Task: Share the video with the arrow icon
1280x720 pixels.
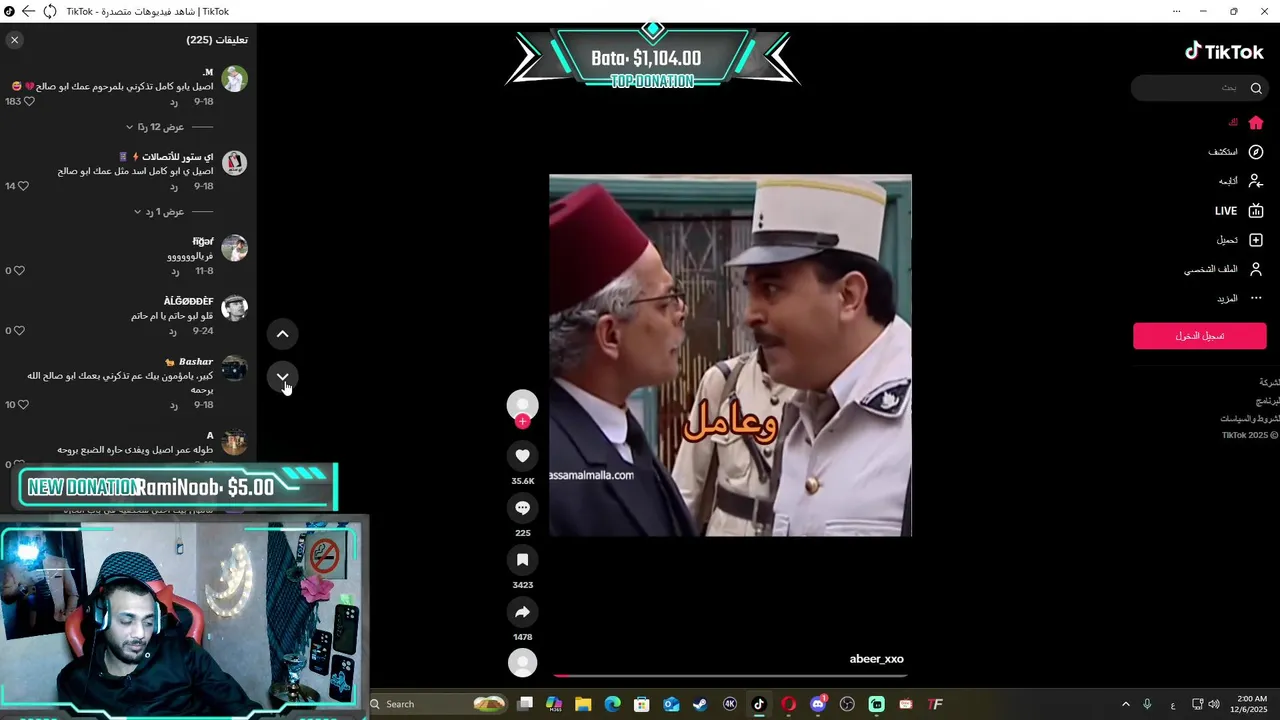Action: (522, 612)
